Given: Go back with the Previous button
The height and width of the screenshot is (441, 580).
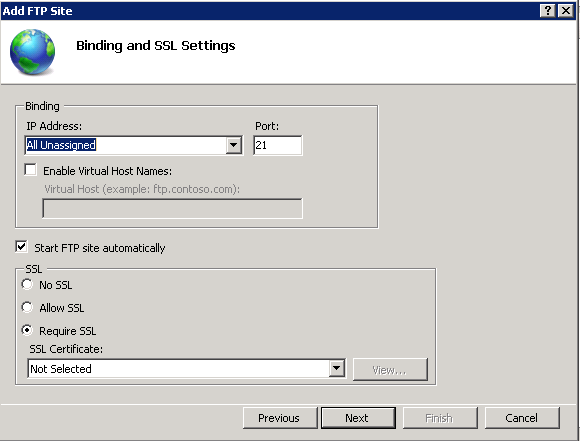Looking at the screenshot, I should [280, 418].
